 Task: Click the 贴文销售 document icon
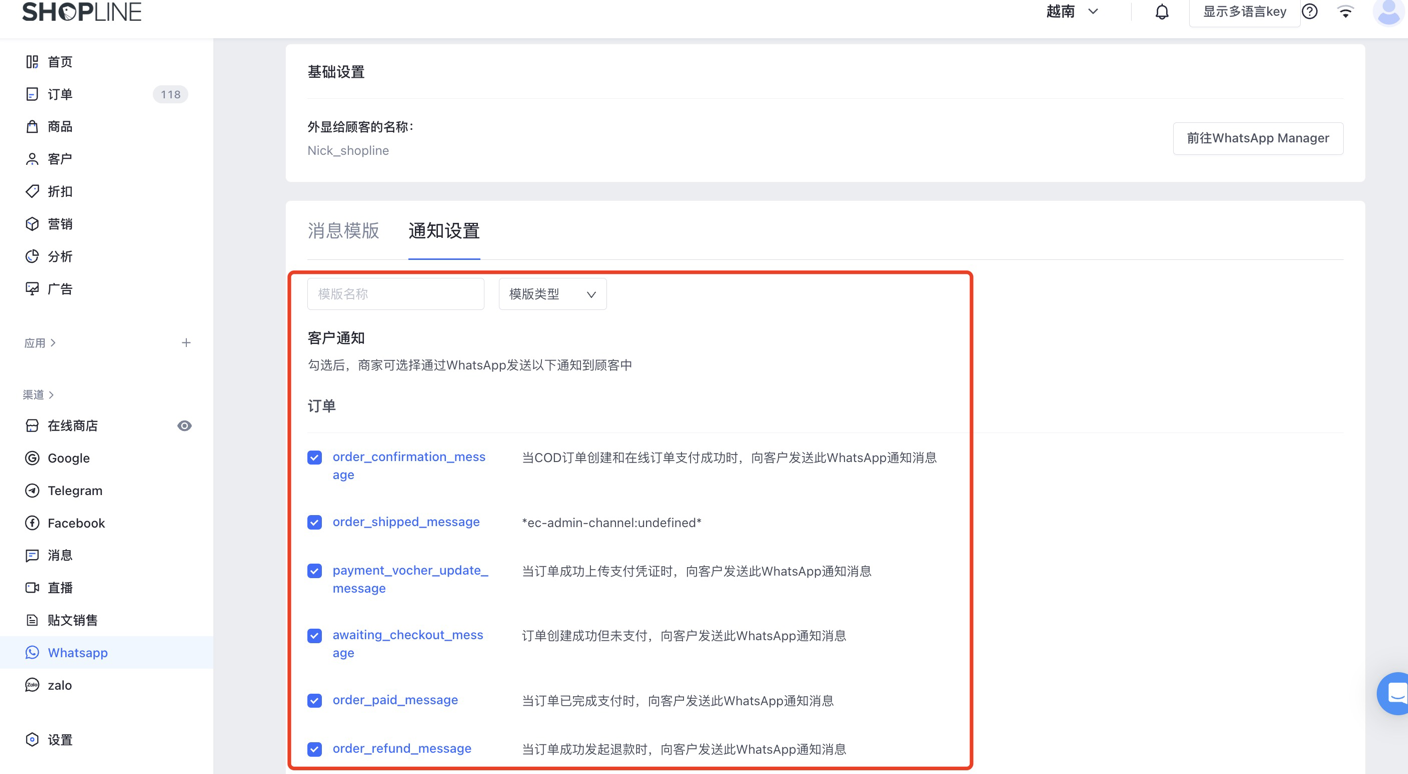[32, 620]
